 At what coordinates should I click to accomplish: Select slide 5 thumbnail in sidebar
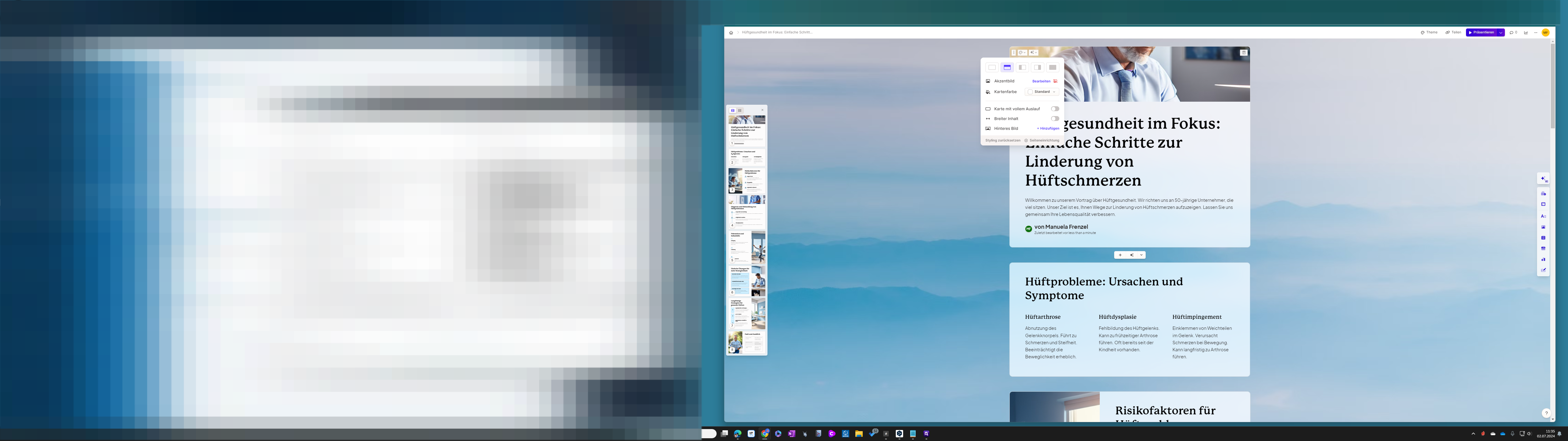[x=747, y=247]
